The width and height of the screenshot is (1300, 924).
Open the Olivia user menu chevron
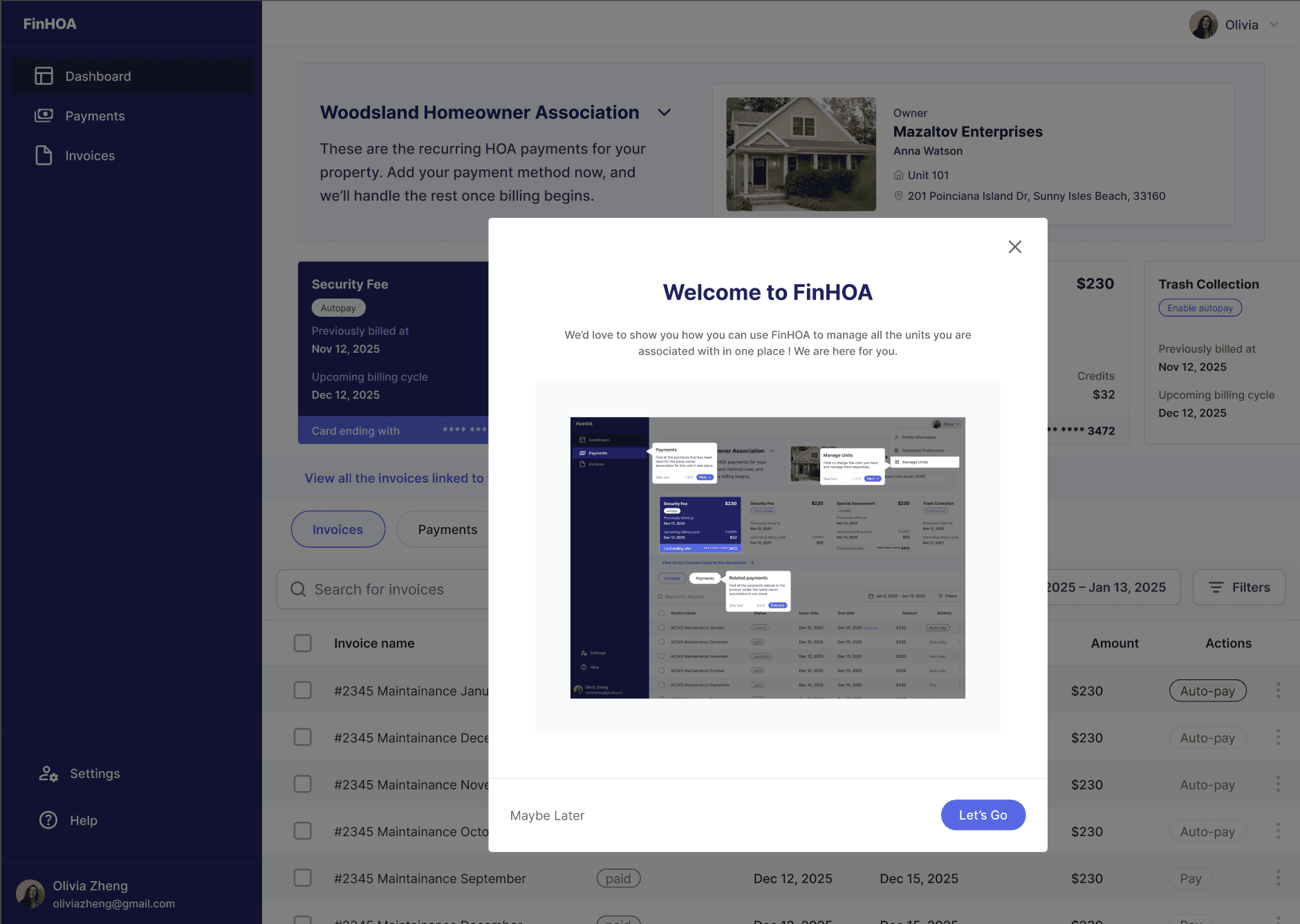[1274, 25]
